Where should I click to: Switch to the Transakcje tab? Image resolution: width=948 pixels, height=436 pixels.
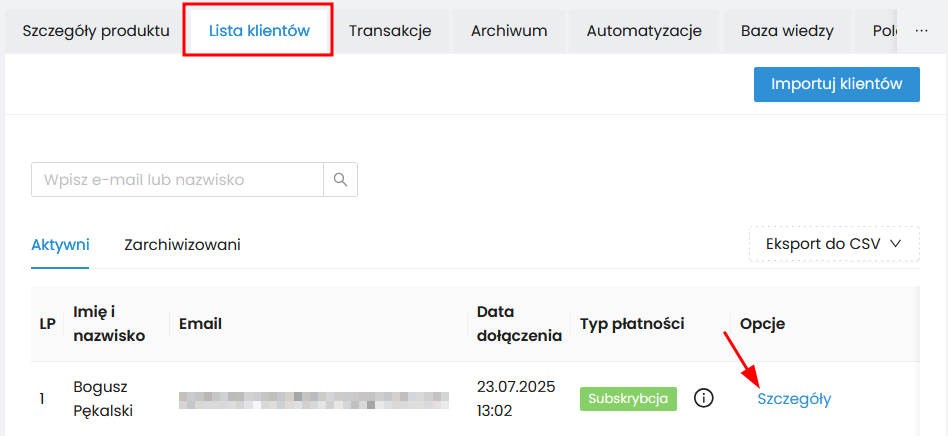[x=390, y=31]
